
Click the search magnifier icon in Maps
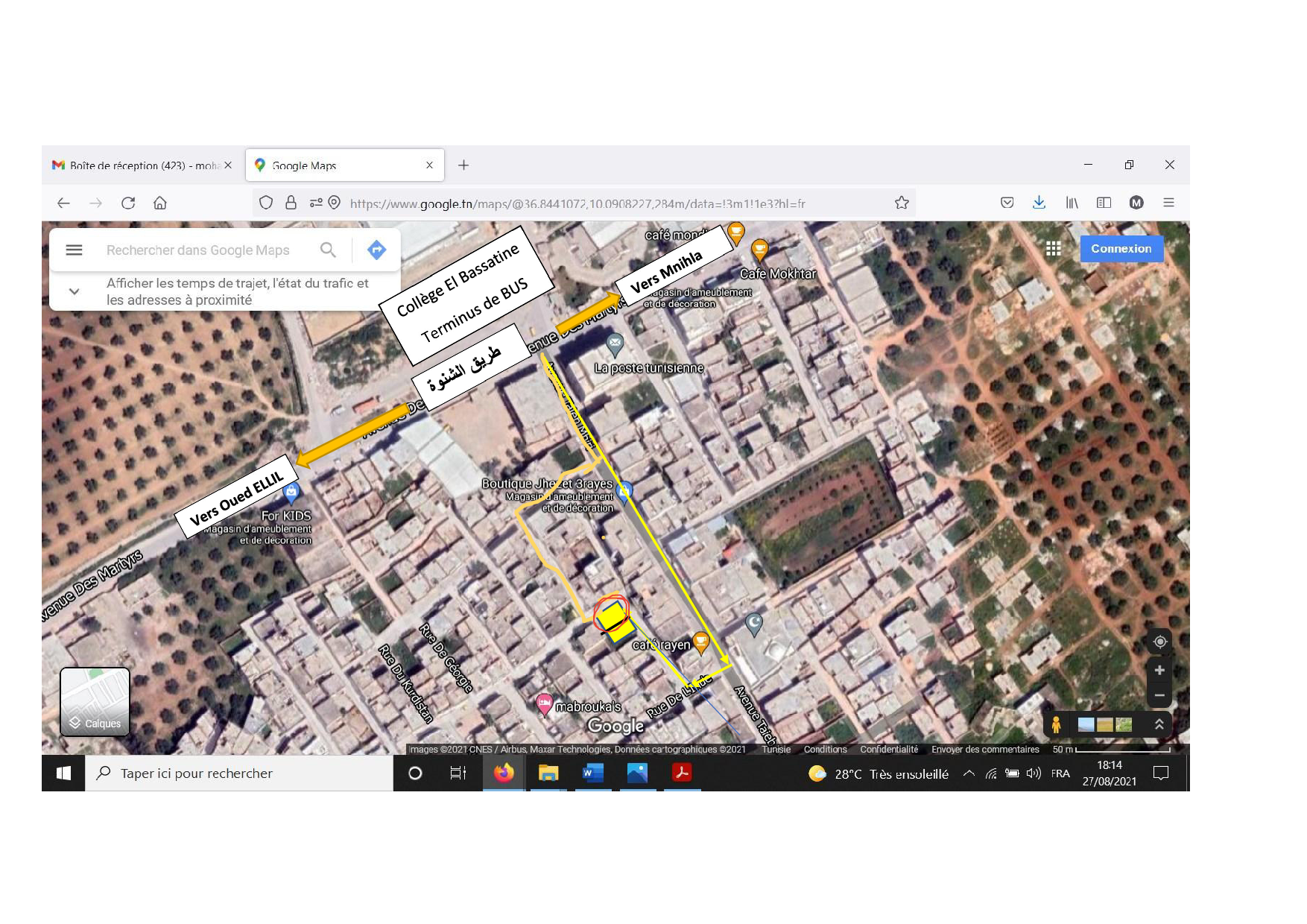coord(328,250)
